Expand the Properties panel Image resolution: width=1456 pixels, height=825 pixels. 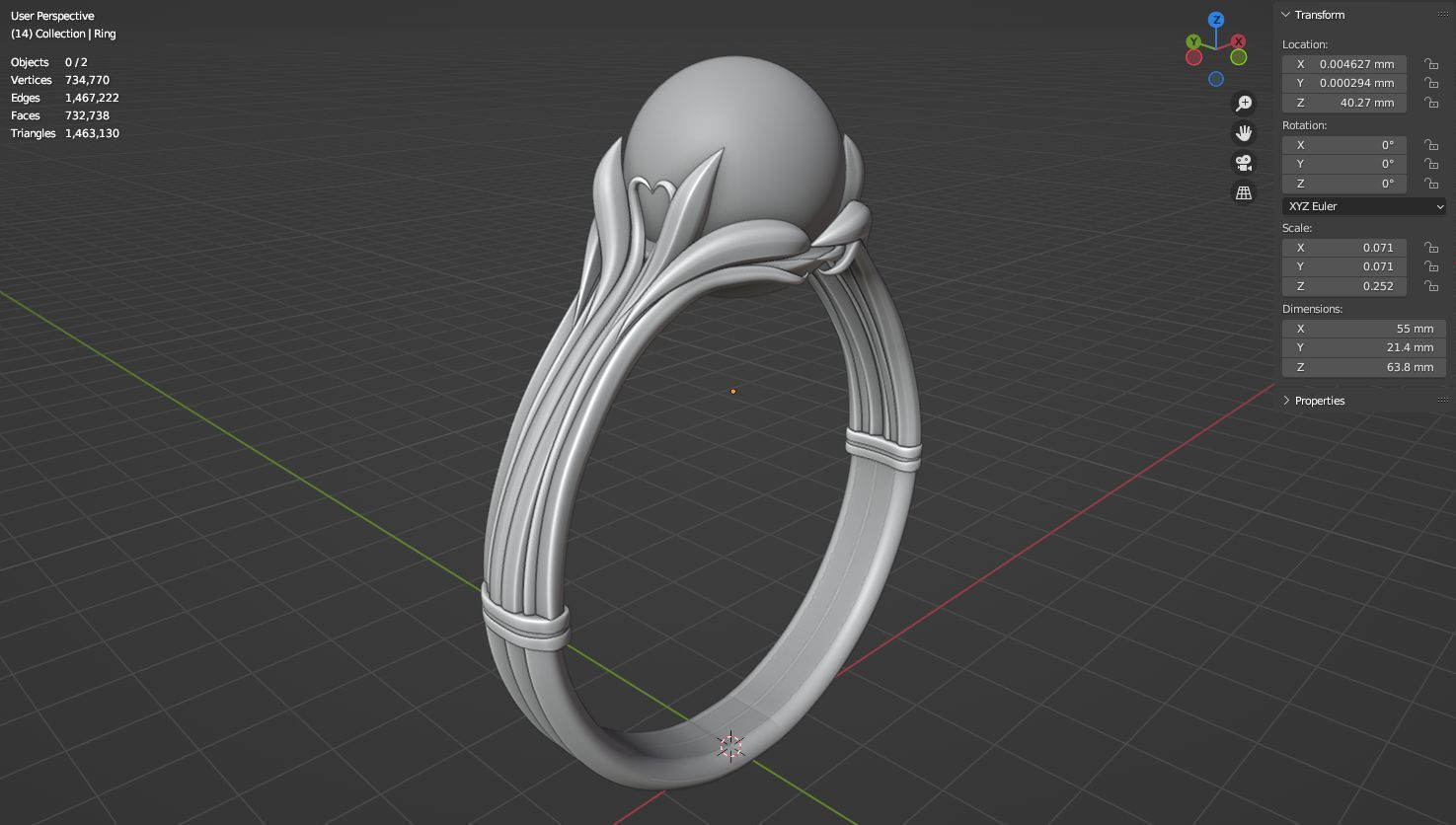point(1286,401)
